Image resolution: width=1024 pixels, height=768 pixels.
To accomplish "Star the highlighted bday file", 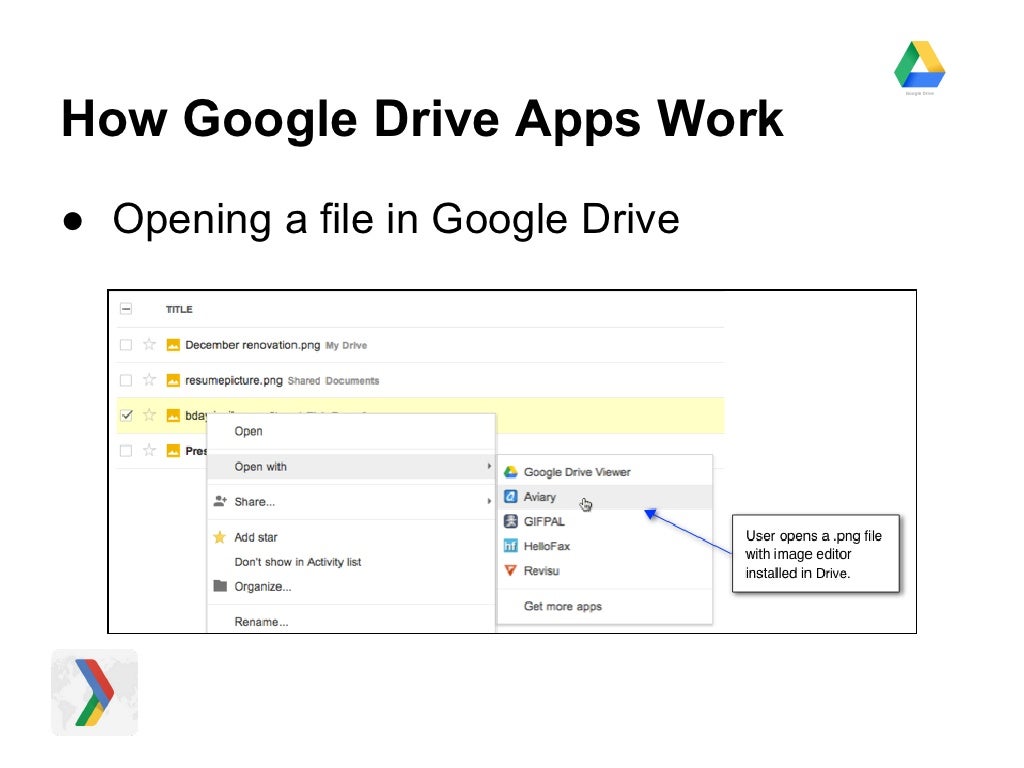I will tap(150, 415).
